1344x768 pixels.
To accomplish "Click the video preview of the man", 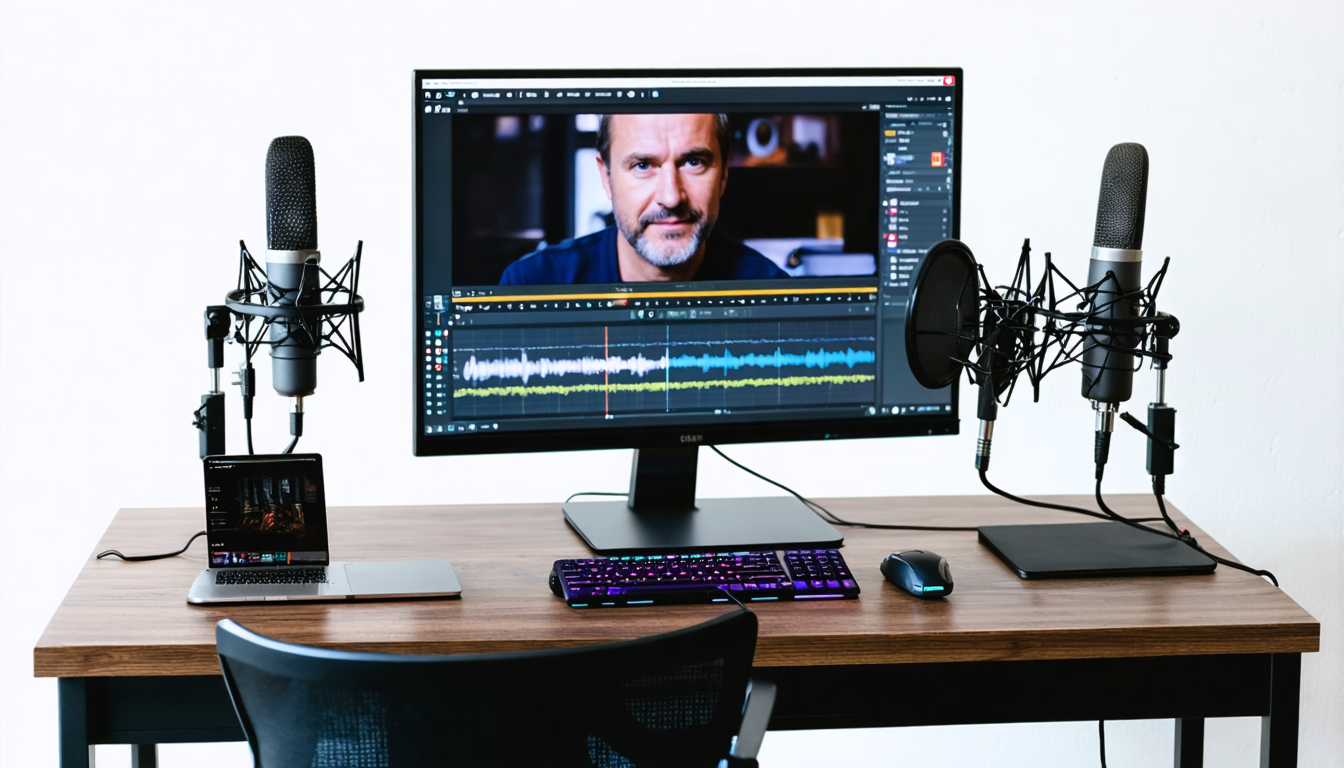I will coord(665,196).
